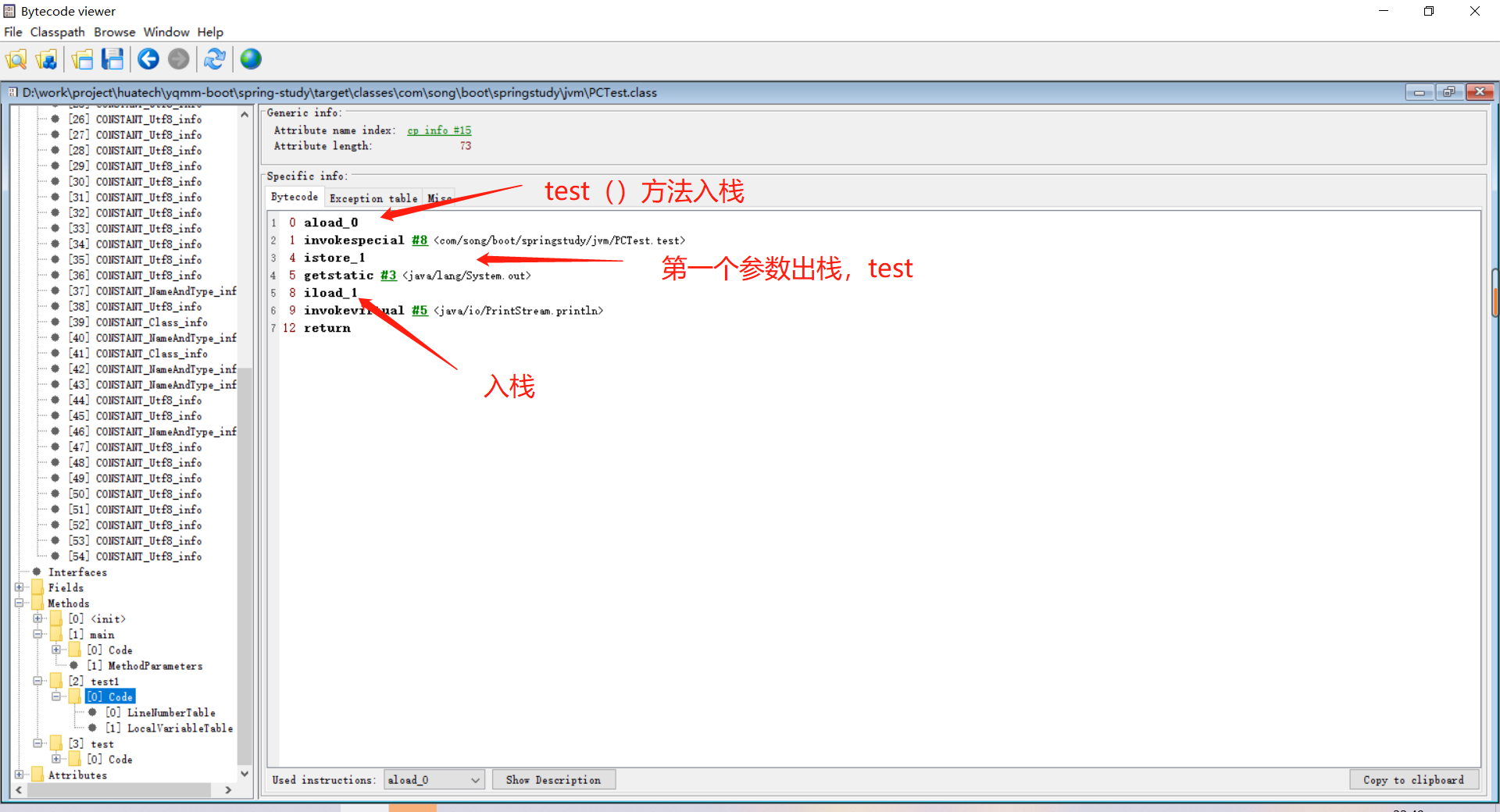Click the grey forward arrow icon
The height and width of the screenshot is (812, 1500).
(x=179, y=59)
